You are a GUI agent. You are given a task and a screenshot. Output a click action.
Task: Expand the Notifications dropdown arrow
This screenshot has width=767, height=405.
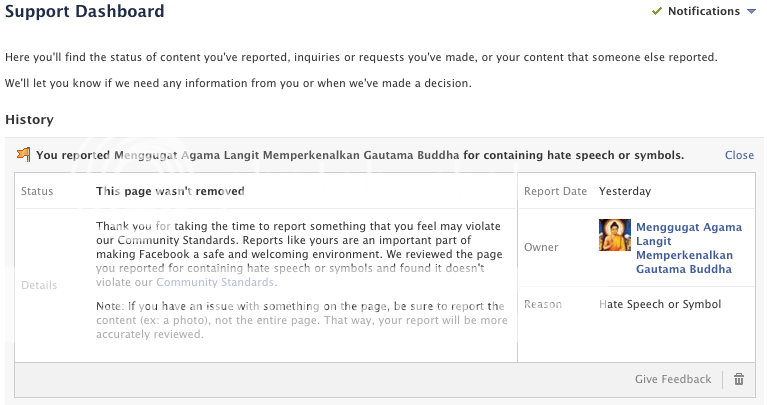pyautogui.click(x=751, y=12)
